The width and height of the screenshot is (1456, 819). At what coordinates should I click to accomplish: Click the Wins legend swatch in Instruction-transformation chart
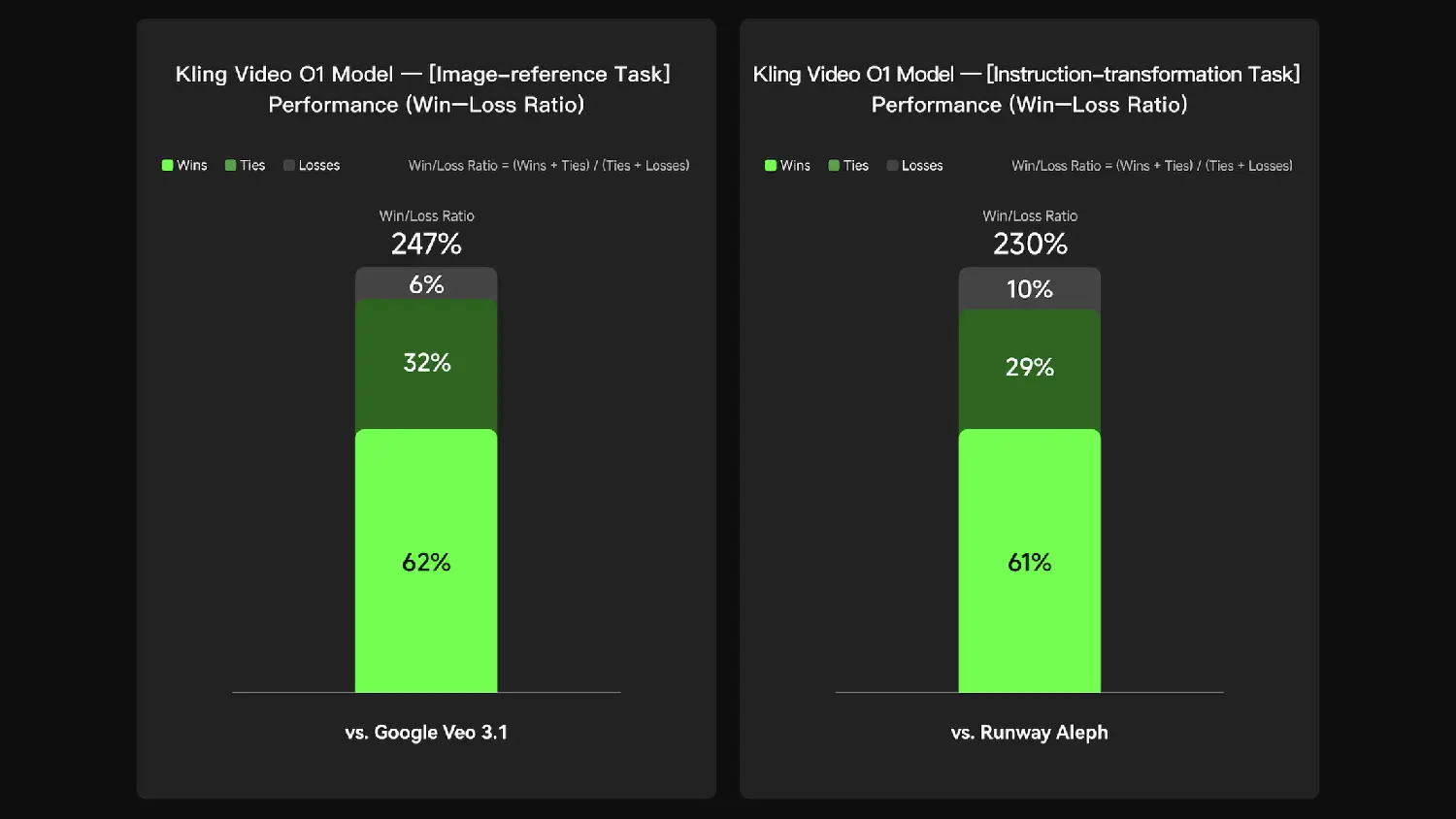coord(771,166)
